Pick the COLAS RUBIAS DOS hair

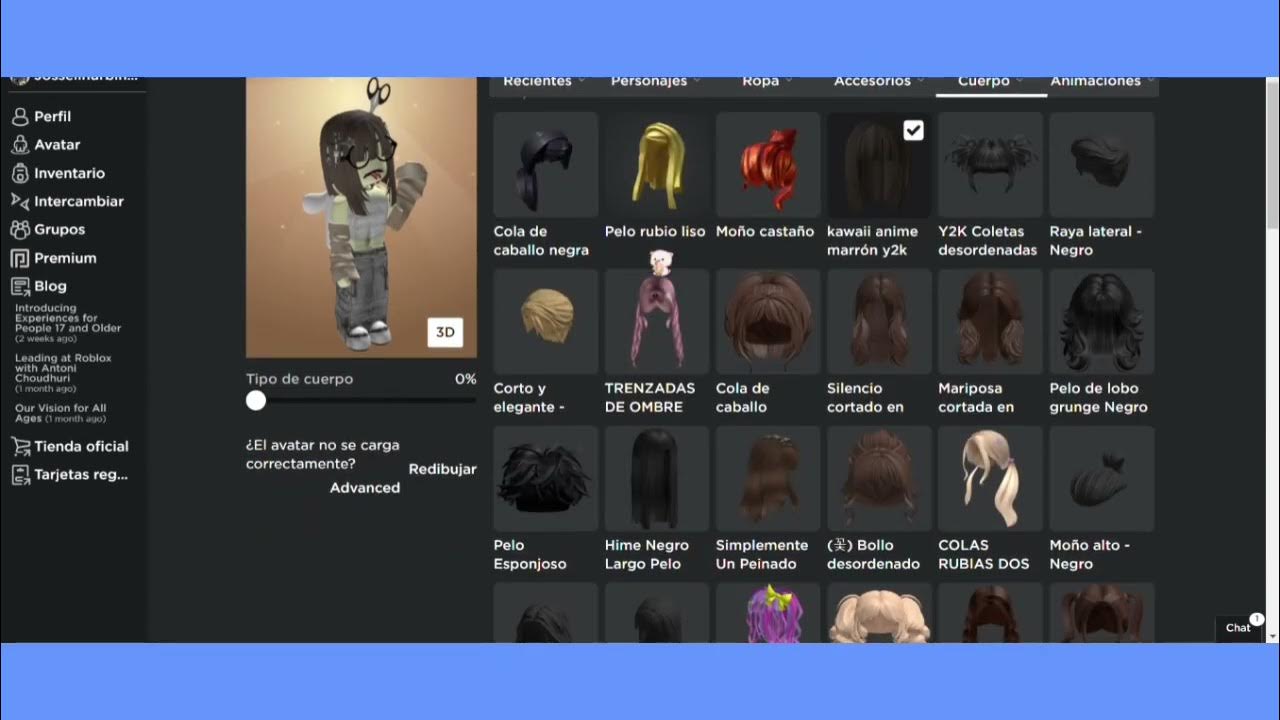(990, 479)
